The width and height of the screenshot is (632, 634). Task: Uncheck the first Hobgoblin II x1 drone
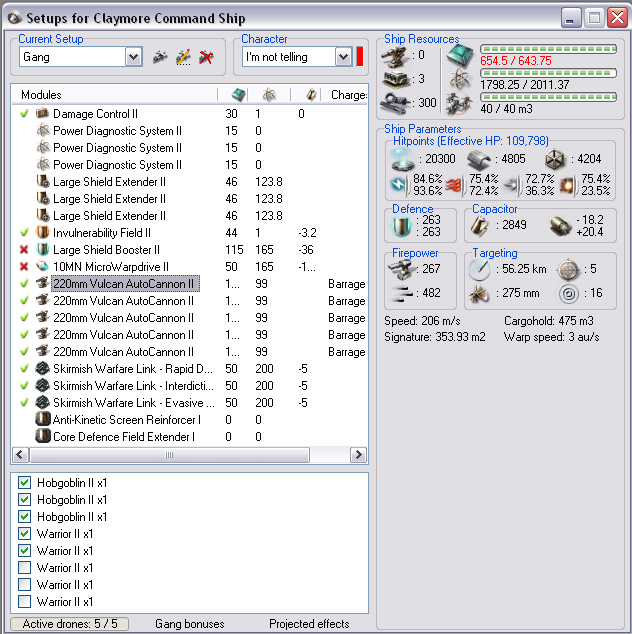tap(25, 482)
